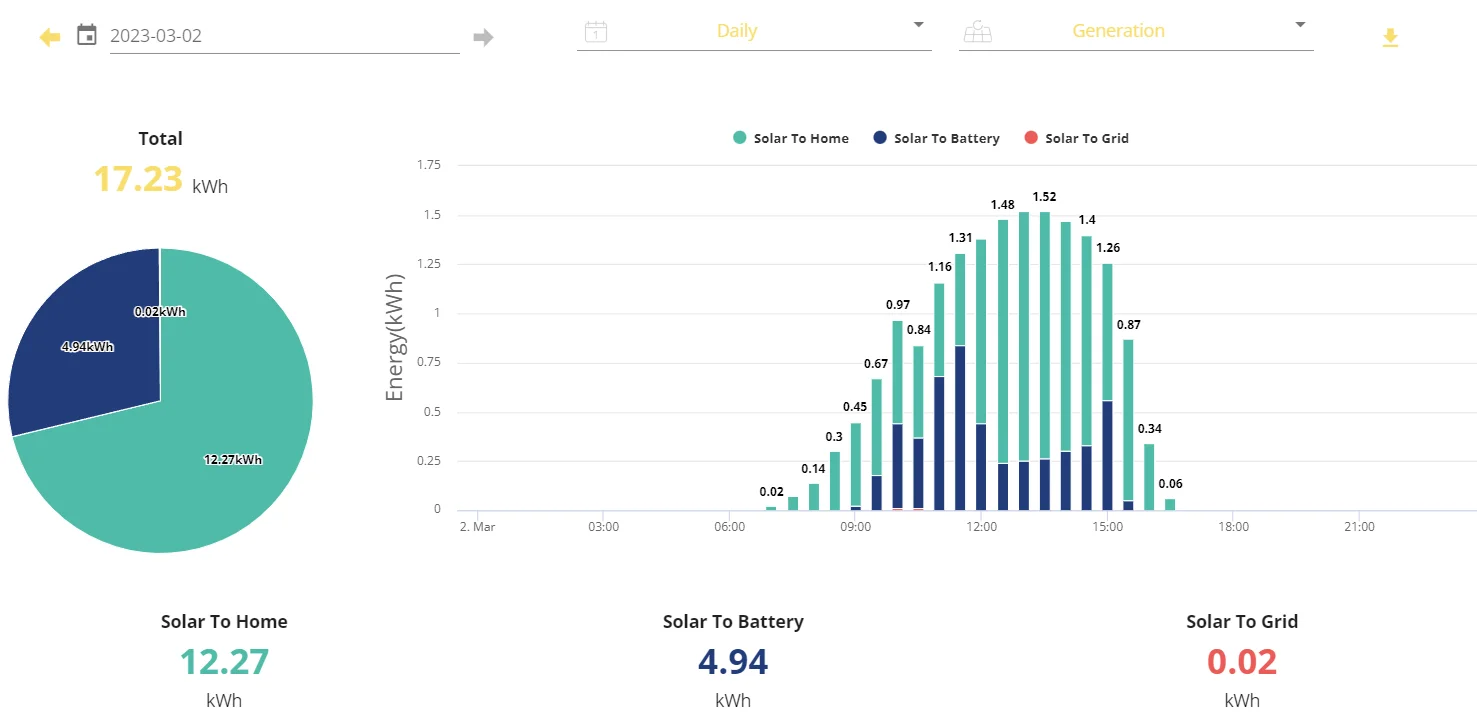Click the download data icon
Screen dimensions: 1477x716
[1390, 38]
